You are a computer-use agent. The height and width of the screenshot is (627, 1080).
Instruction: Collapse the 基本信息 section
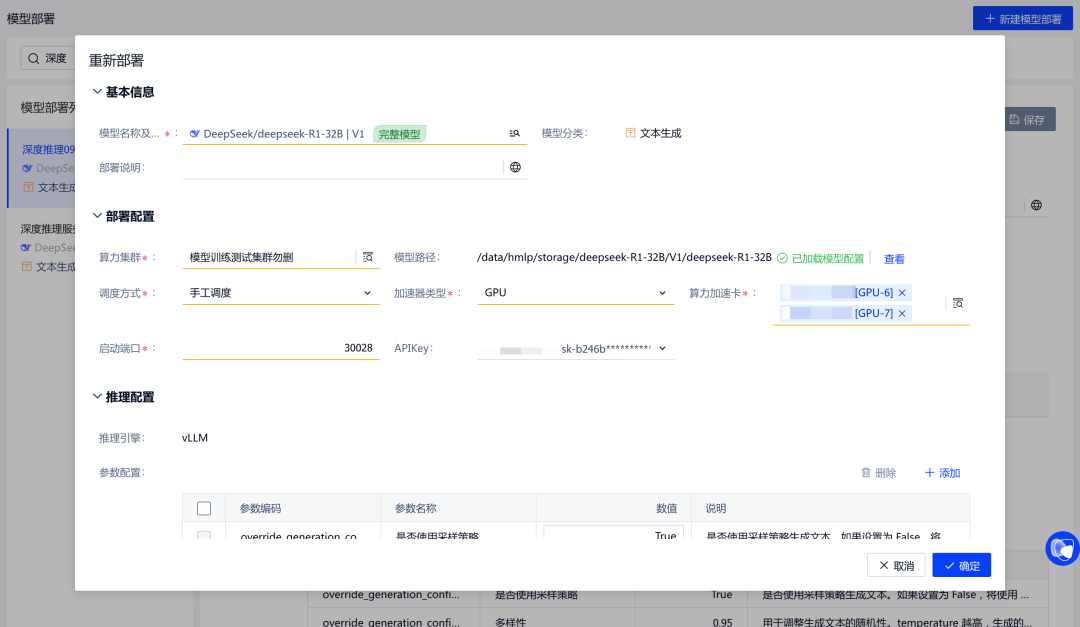pos(97,92)
